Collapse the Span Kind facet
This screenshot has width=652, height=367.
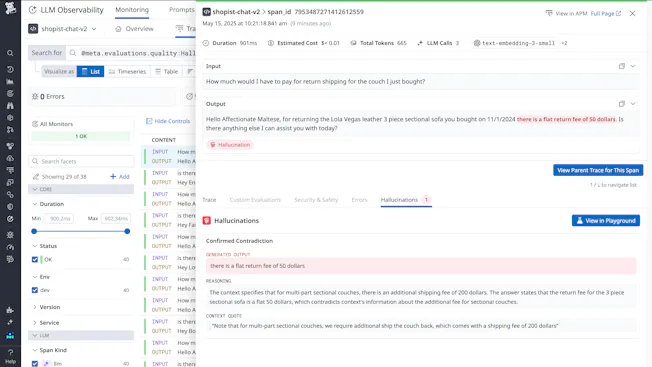[35, 350]
